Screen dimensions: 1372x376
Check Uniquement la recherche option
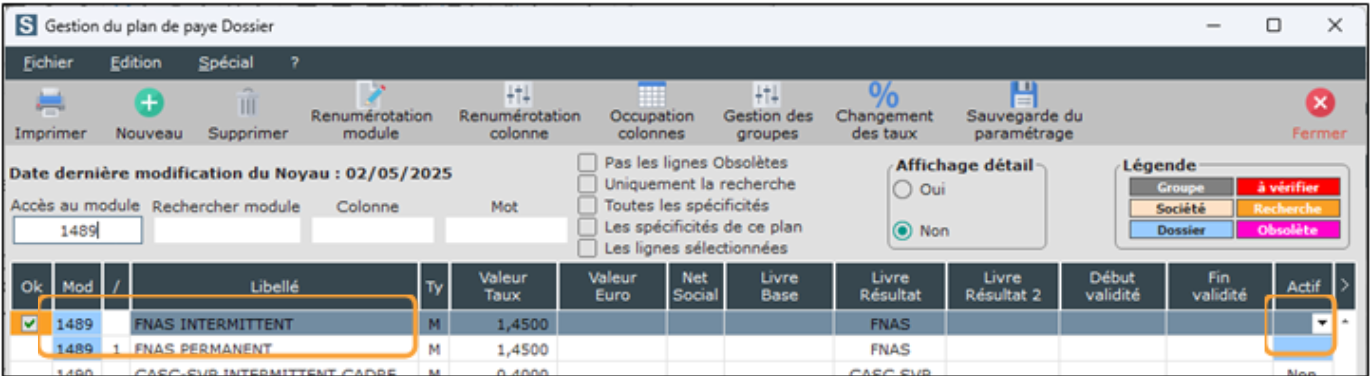(588, 184)
